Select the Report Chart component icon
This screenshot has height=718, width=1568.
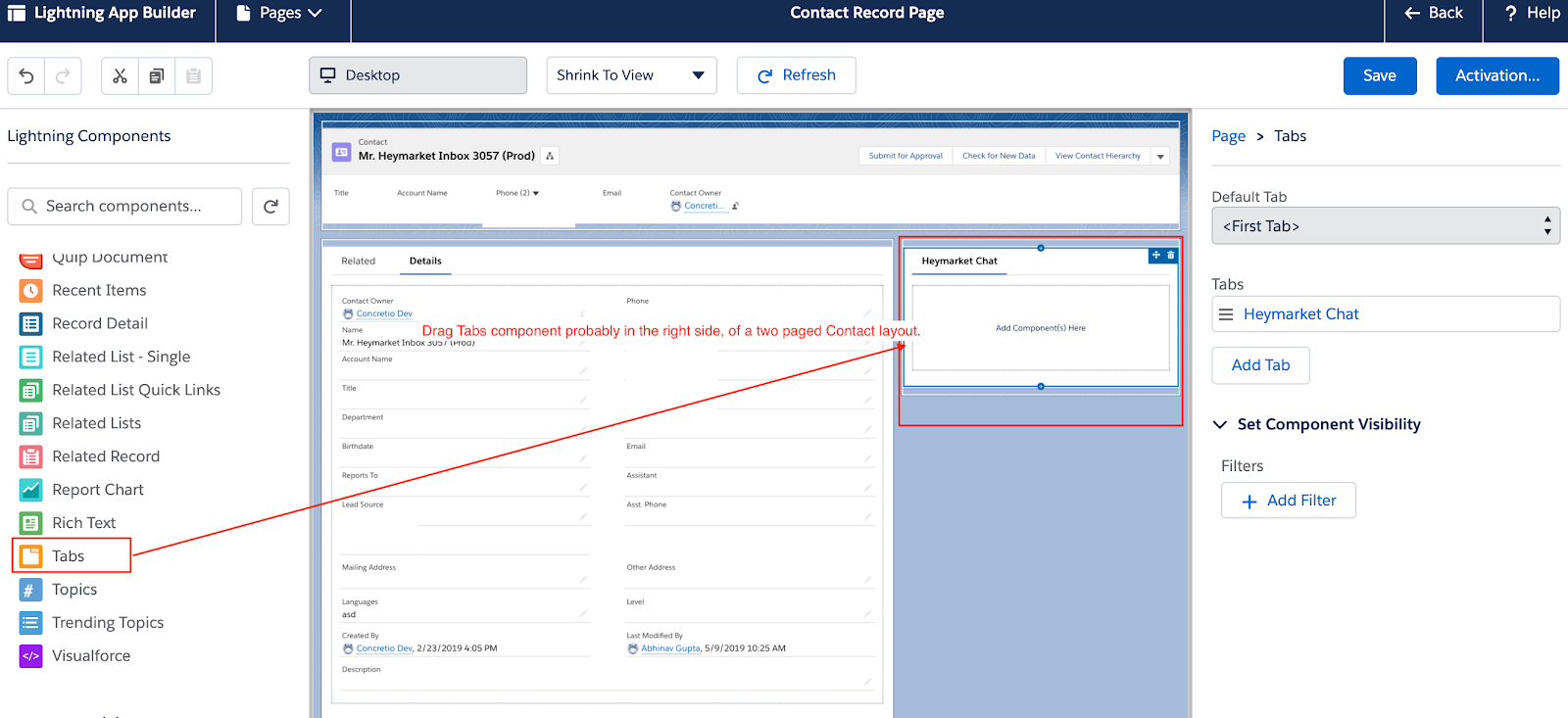(31, 490)
